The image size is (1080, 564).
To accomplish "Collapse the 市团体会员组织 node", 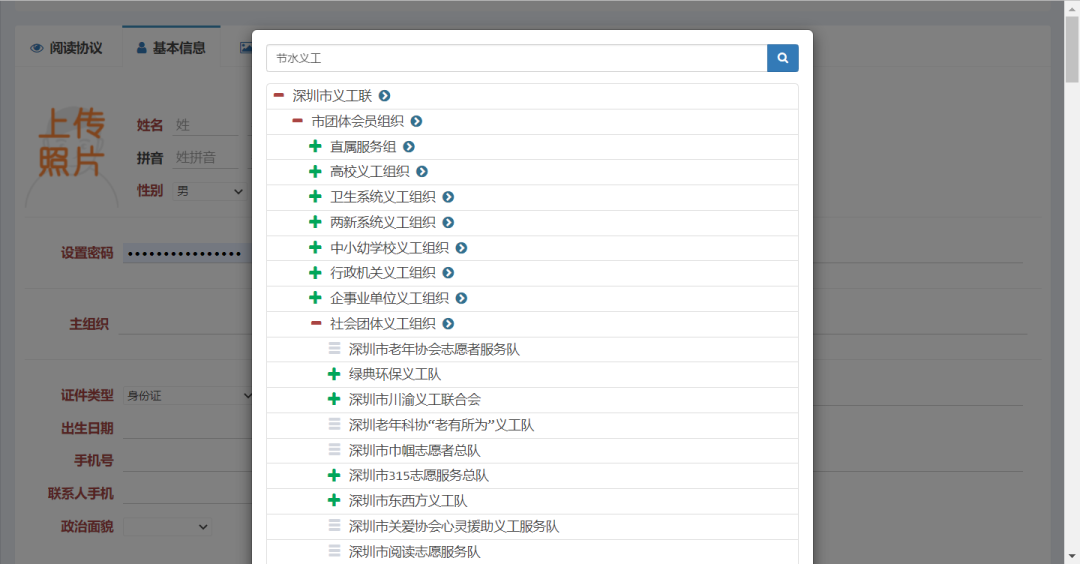I will tap(297, 121).
